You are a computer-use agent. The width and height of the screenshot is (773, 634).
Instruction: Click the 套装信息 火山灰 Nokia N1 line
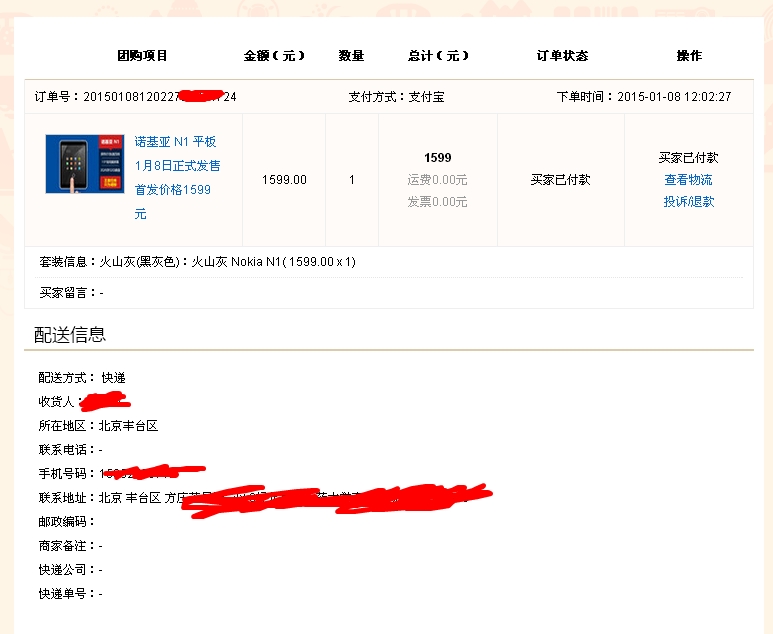pos(198,262)
